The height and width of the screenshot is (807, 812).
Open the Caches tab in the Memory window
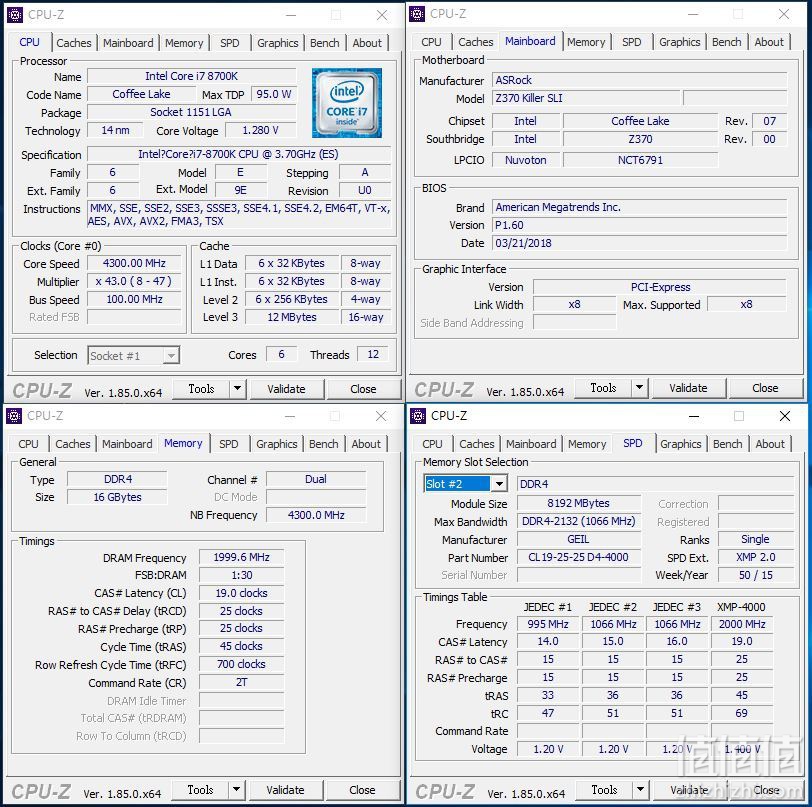coord(72,444)
